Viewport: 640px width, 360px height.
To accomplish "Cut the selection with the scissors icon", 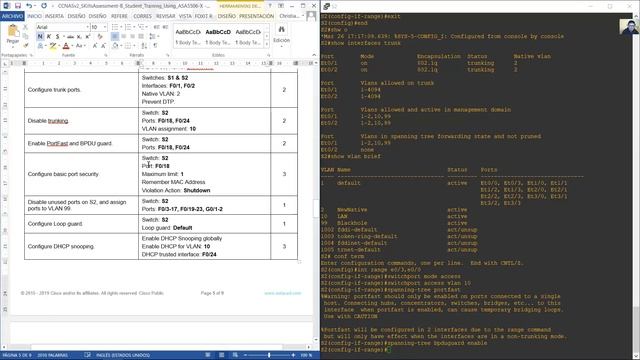I will point(26,27).
